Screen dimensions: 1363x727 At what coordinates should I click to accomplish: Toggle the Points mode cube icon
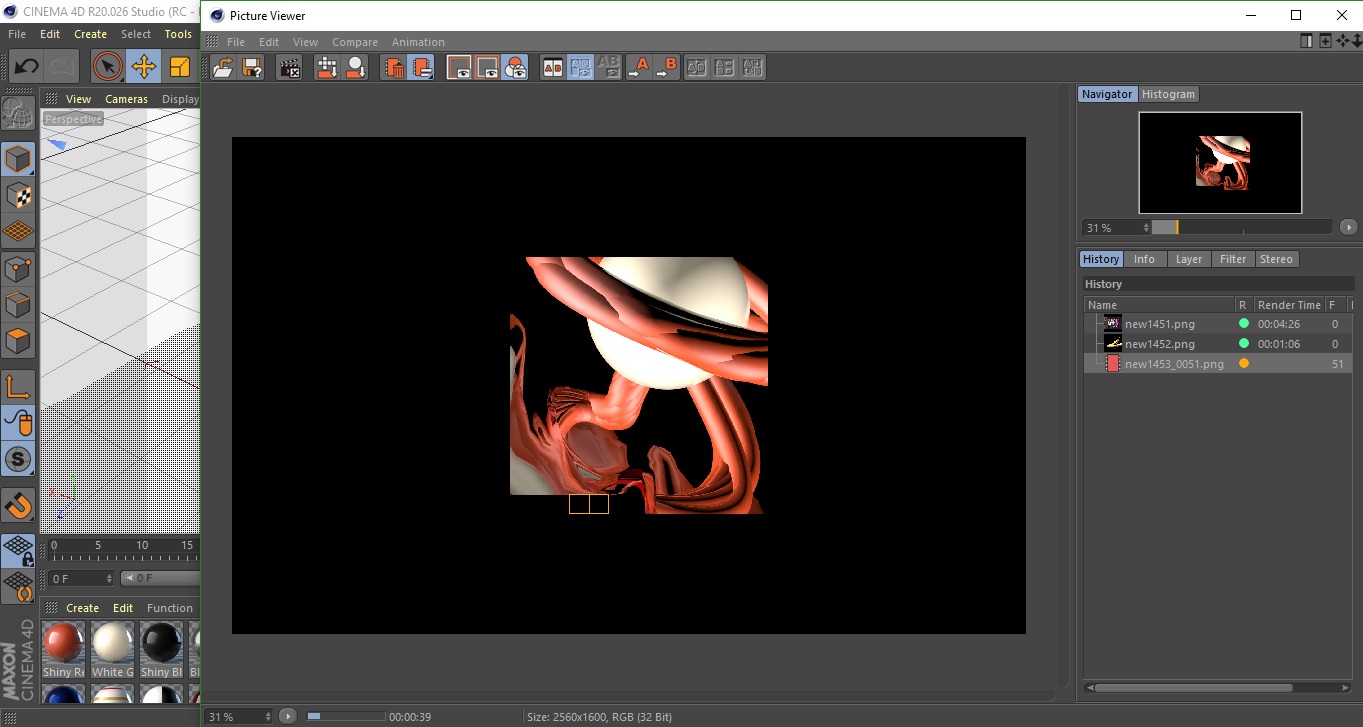18,268
